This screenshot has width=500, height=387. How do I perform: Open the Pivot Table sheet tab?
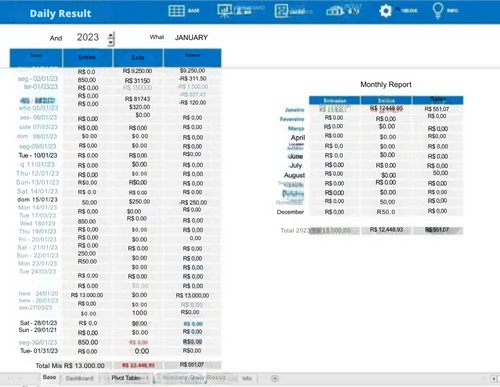click(126, 378)
